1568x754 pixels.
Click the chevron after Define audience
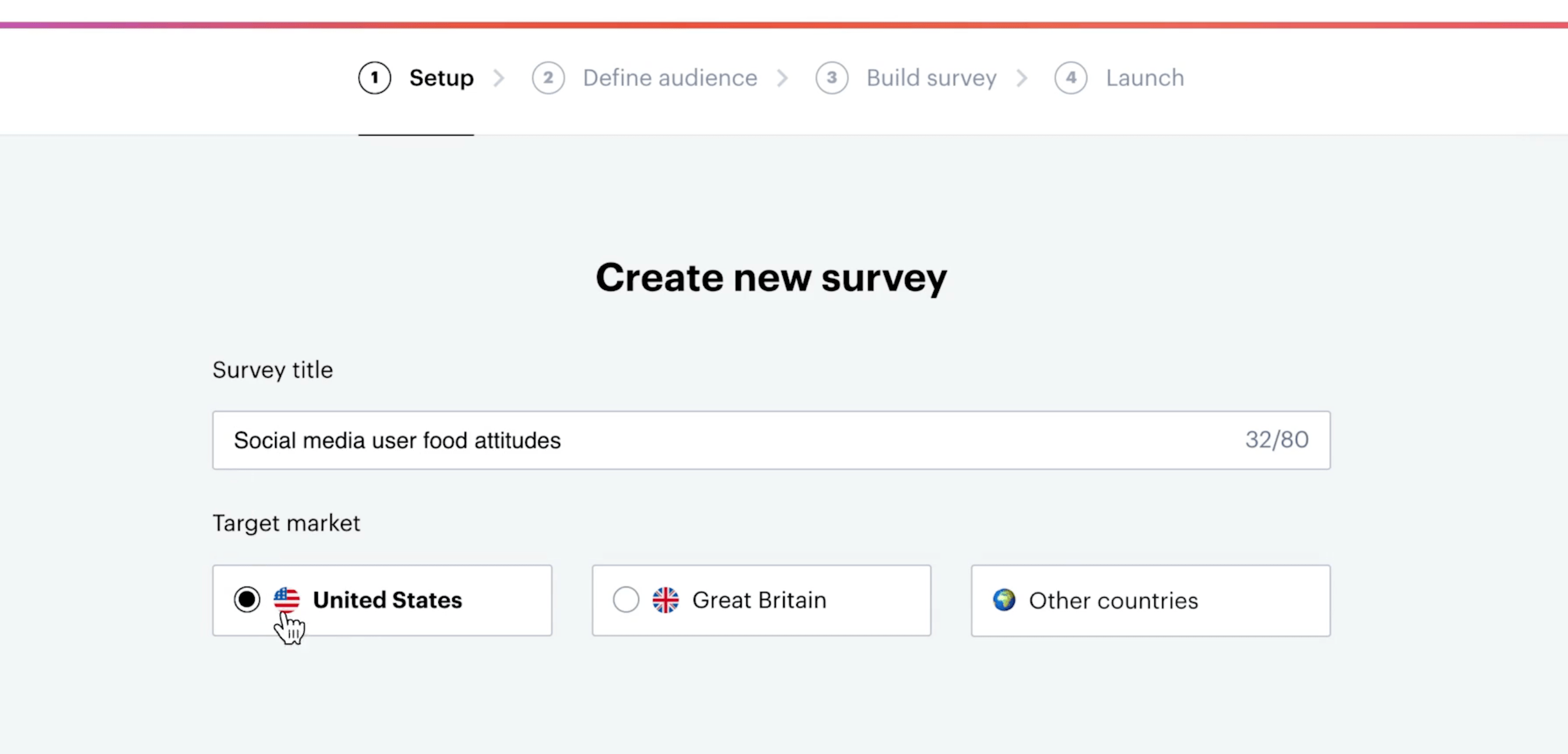(783, 77)
